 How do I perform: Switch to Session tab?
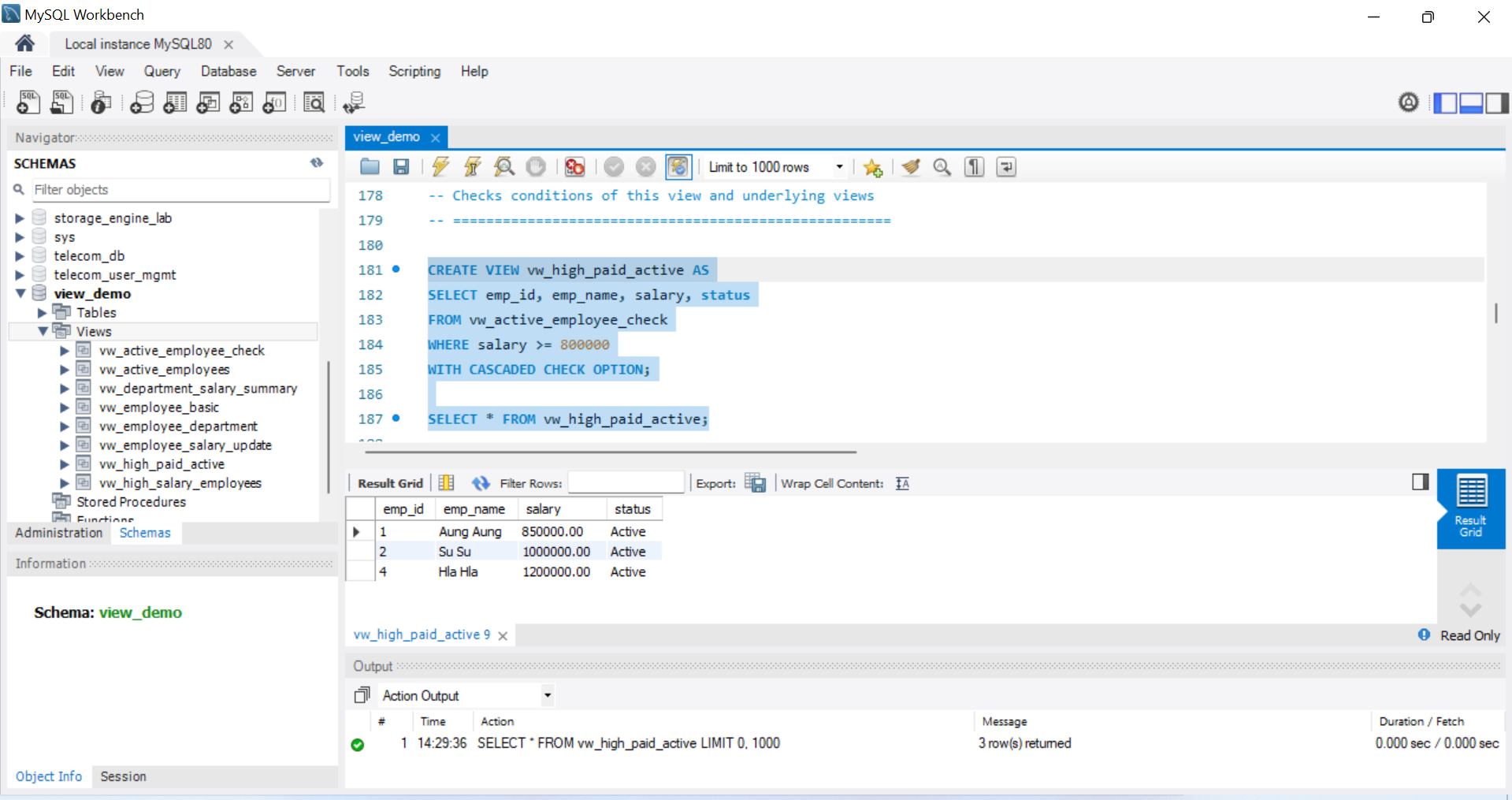[x=123, y=776]
